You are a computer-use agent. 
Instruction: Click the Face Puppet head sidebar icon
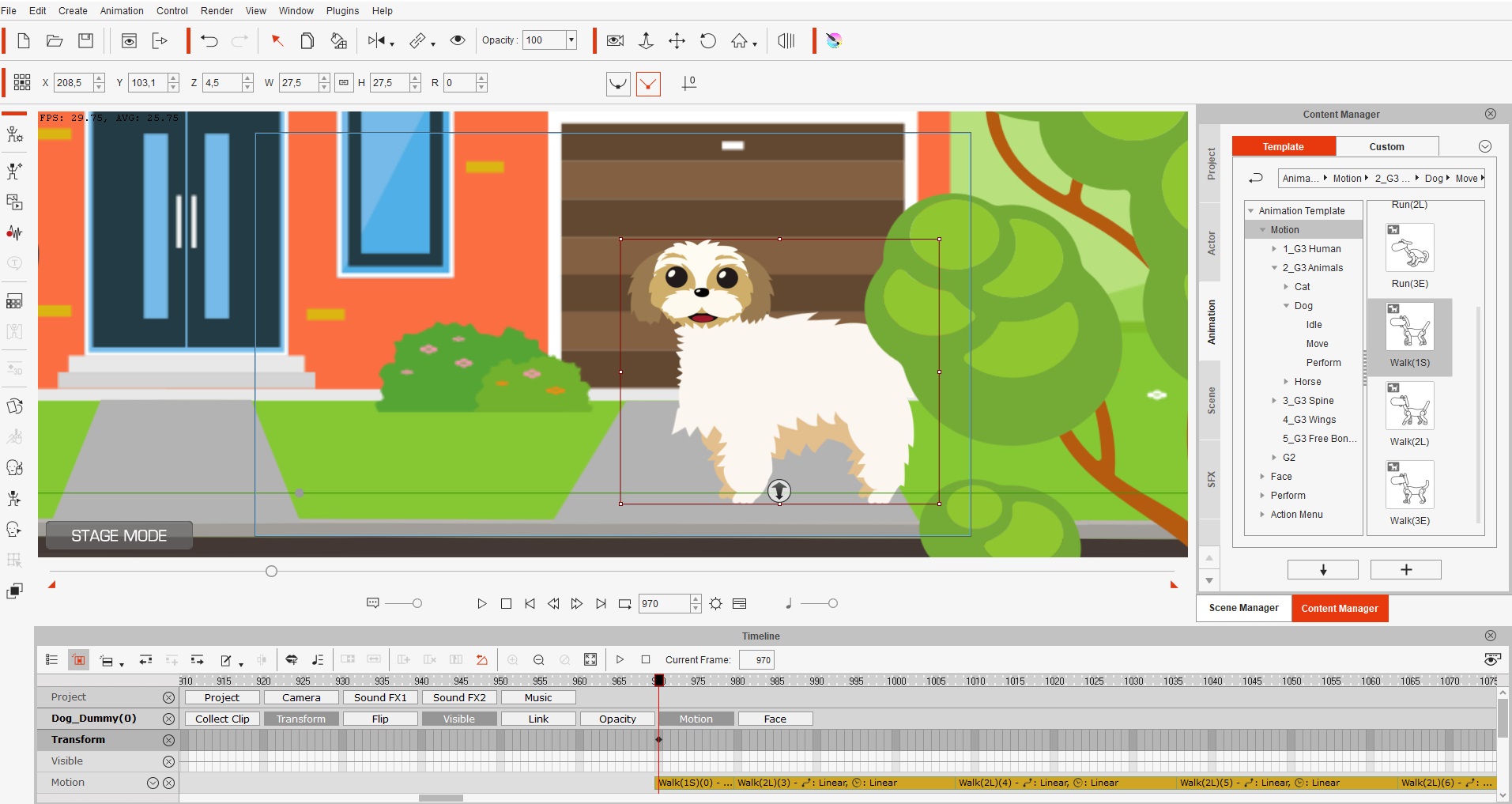tap(14, 468)
